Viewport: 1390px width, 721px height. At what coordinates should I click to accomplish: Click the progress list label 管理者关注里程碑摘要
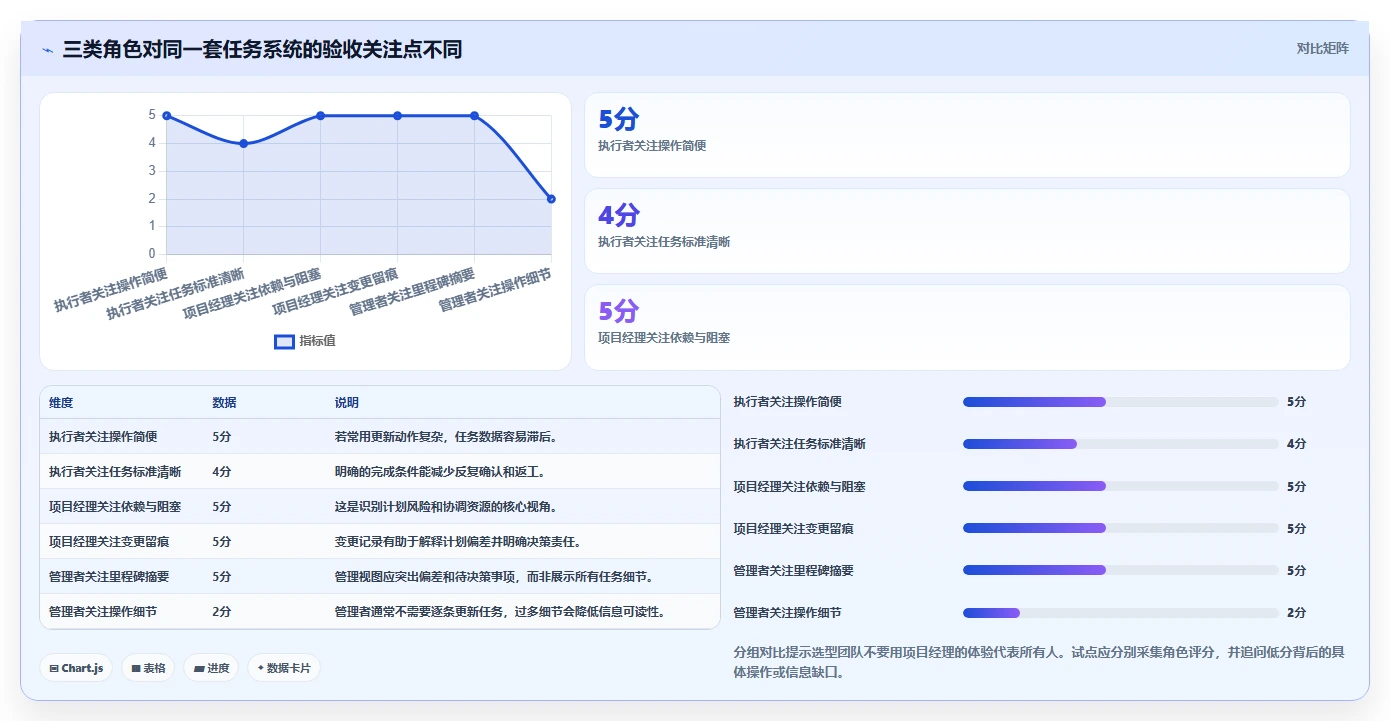click(x=793, y=570)
